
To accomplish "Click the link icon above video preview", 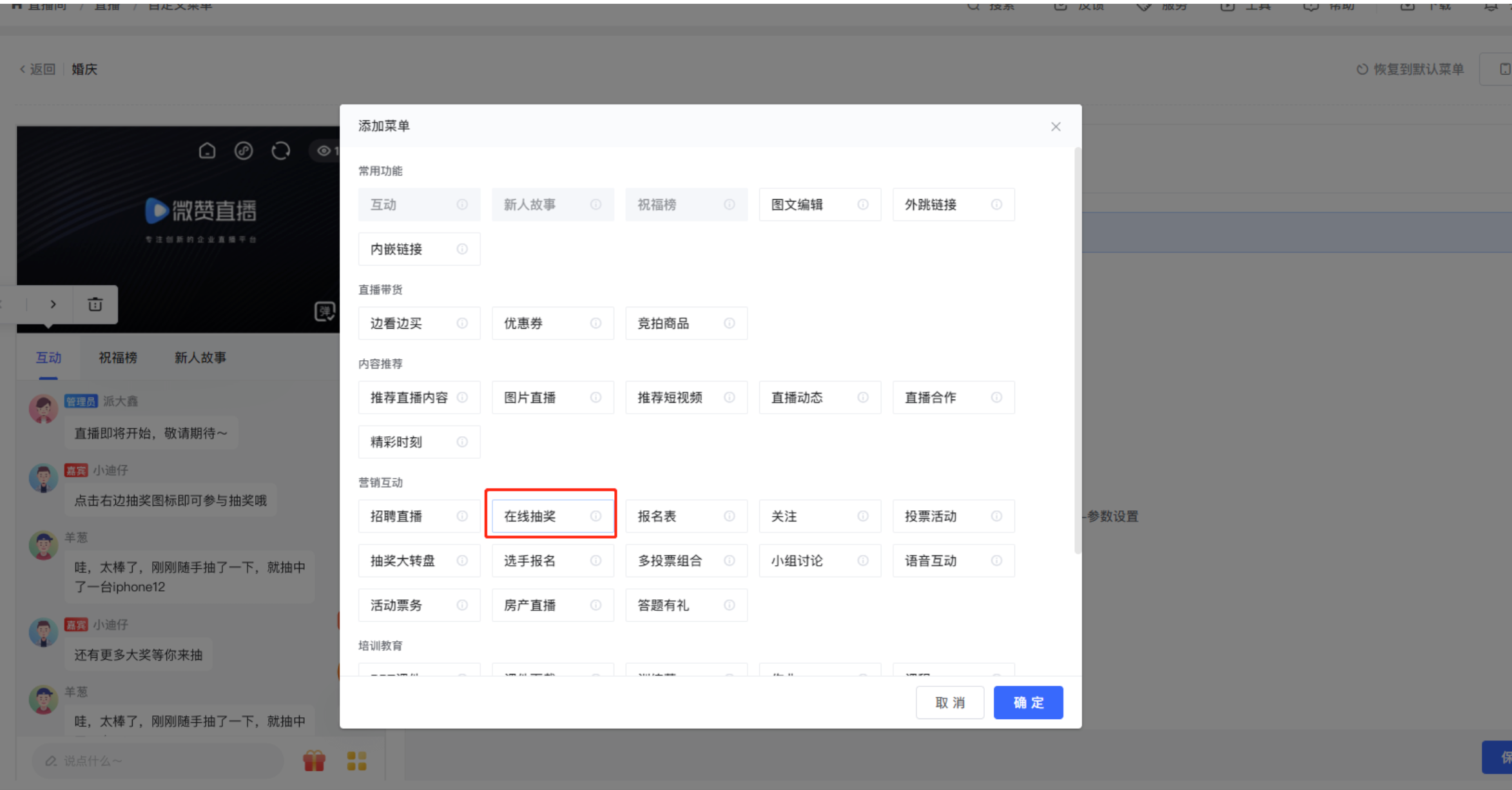I will [x=244, y=151].
